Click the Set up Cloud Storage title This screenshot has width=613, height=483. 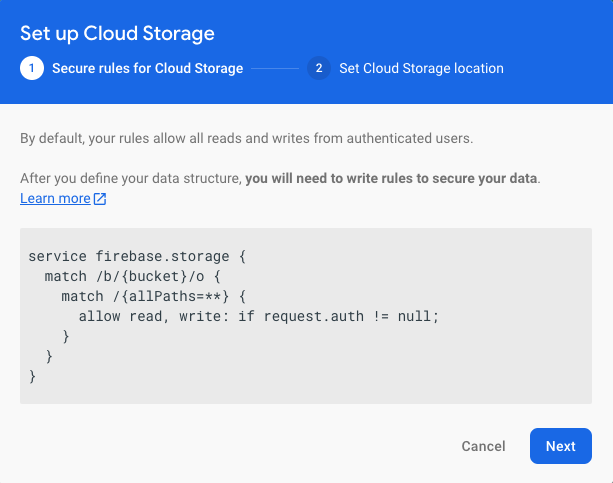click(x=117, y=33)
